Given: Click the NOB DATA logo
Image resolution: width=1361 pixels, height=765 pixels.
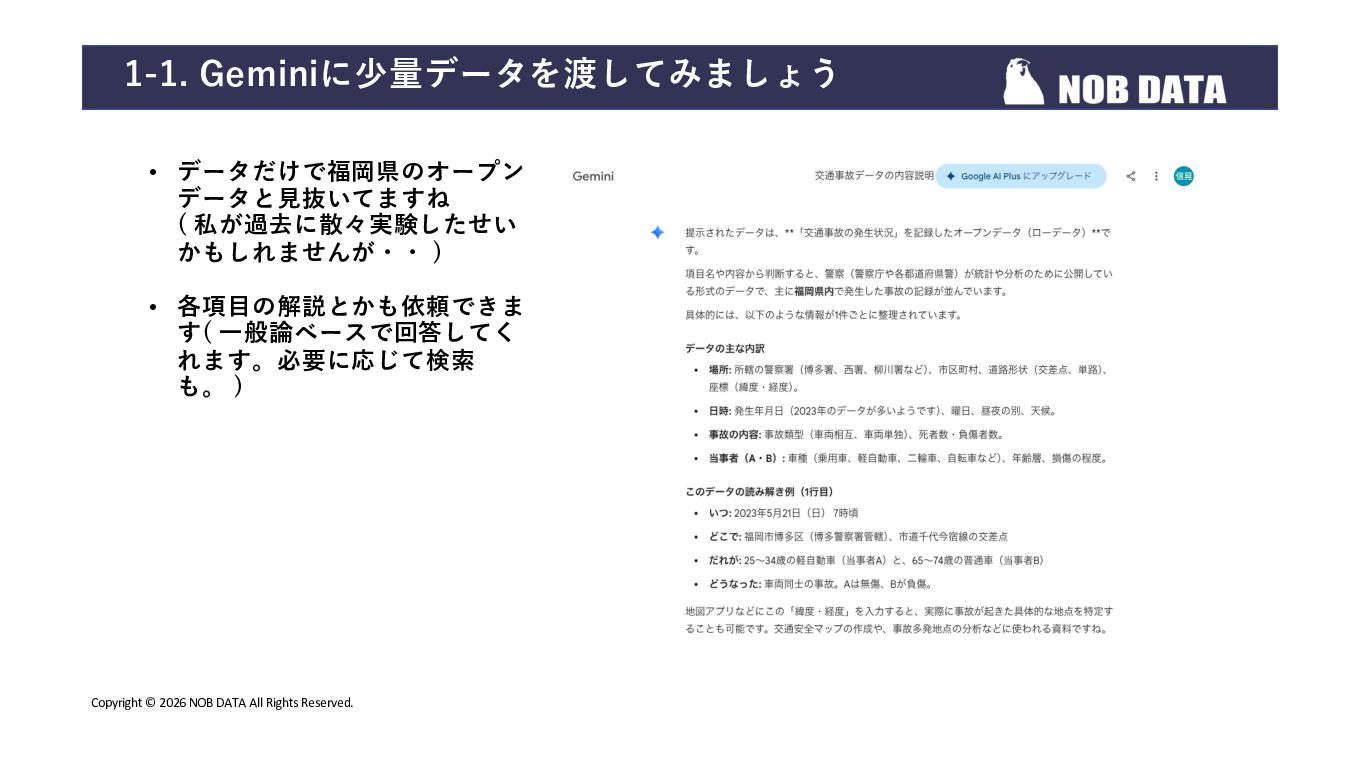Looking at the screenshot, I should point(1115,81).
